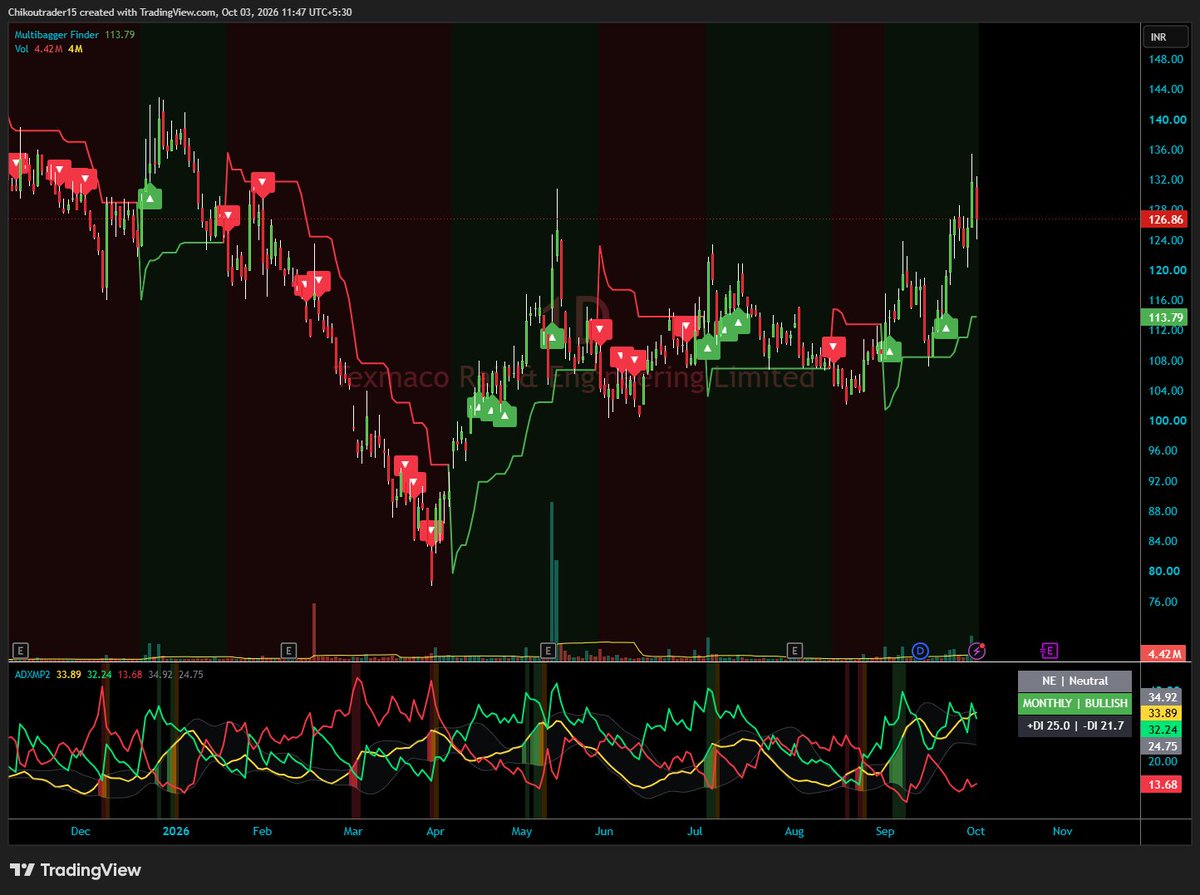The image size is (1200, 895).
Task: Select the gray 24.75 ADX axis label
Action: [x=1163, y=747]
